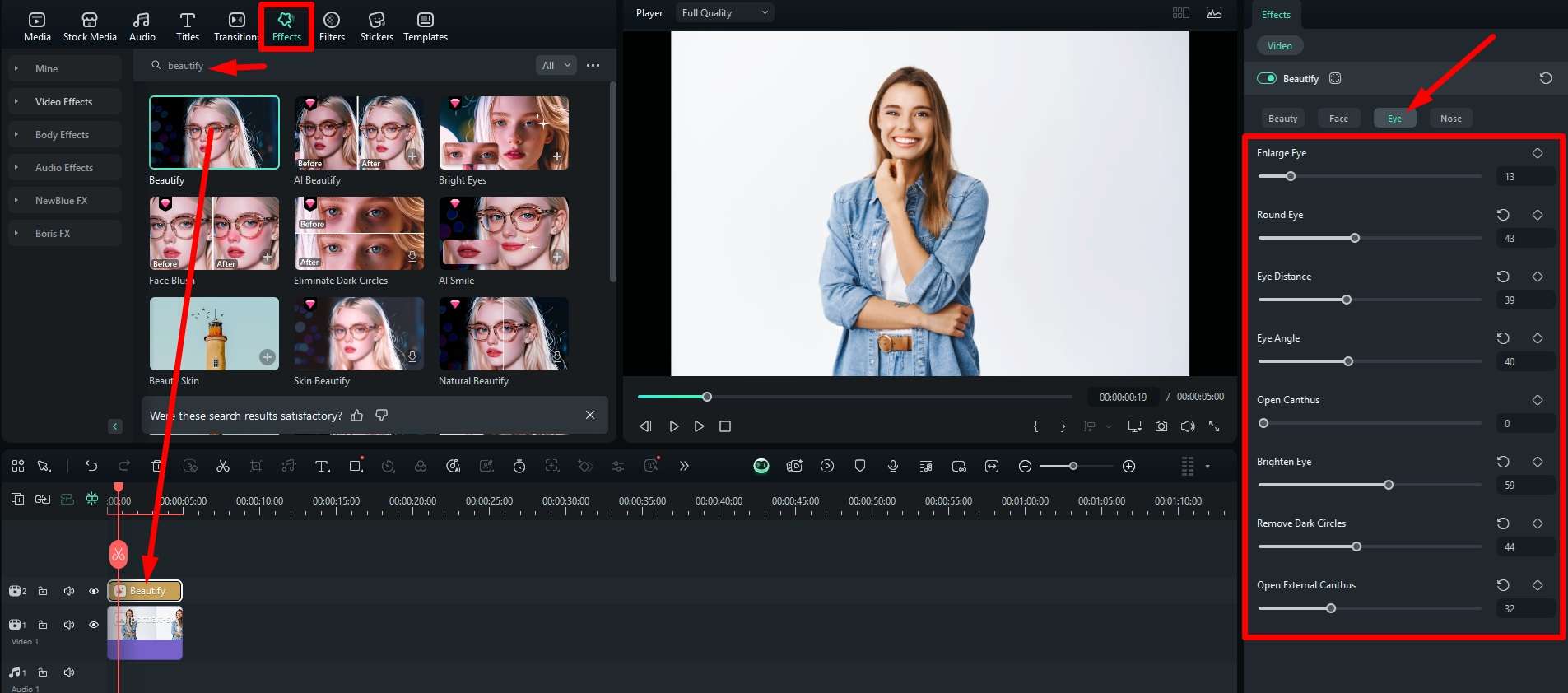This screenshot has width=1568, height=693.
Task: Select the Beauty tab in Beautify settings
Action: (1283, 119)
